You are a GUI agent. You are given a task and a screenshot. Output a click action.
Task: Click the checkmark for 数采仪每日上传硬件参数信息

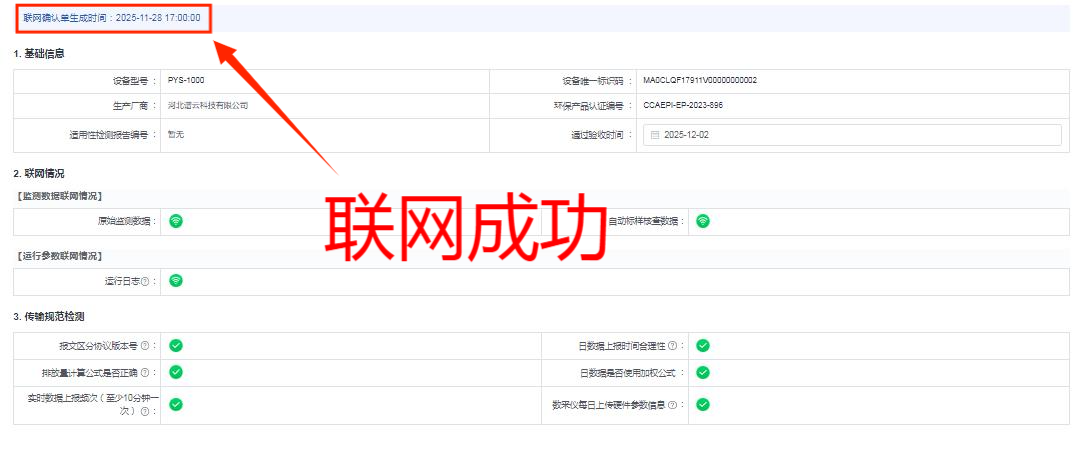703,405
